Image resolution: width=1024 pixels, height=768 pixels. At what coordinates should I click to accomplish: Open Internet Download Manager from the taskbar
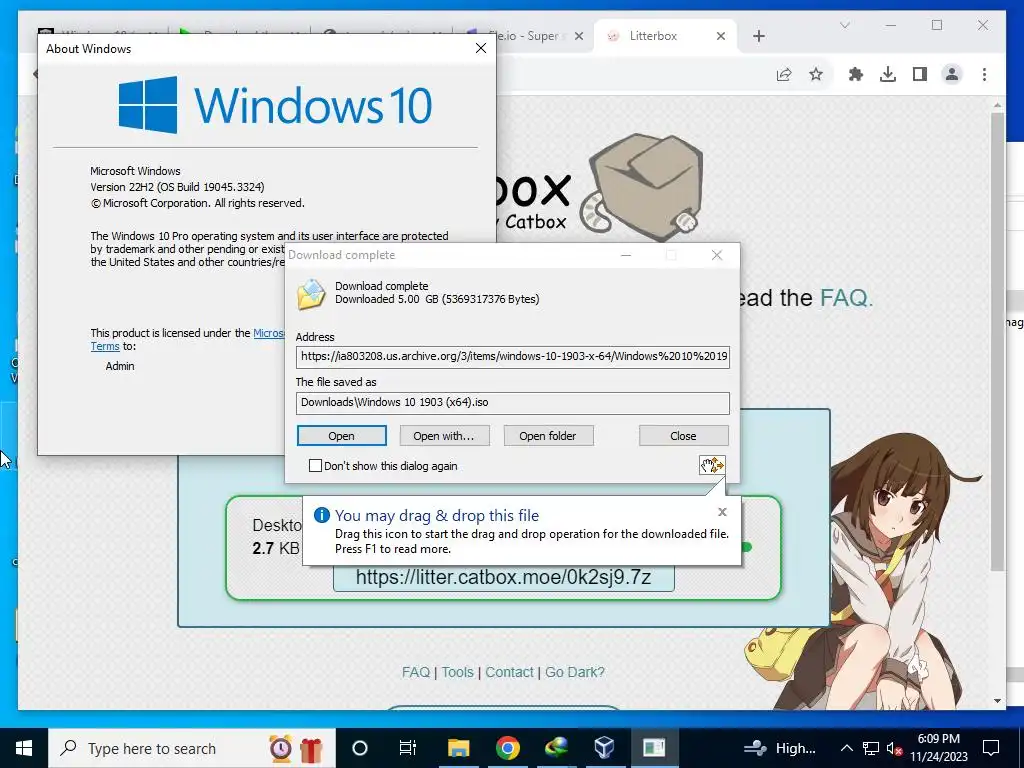(556, 748)
